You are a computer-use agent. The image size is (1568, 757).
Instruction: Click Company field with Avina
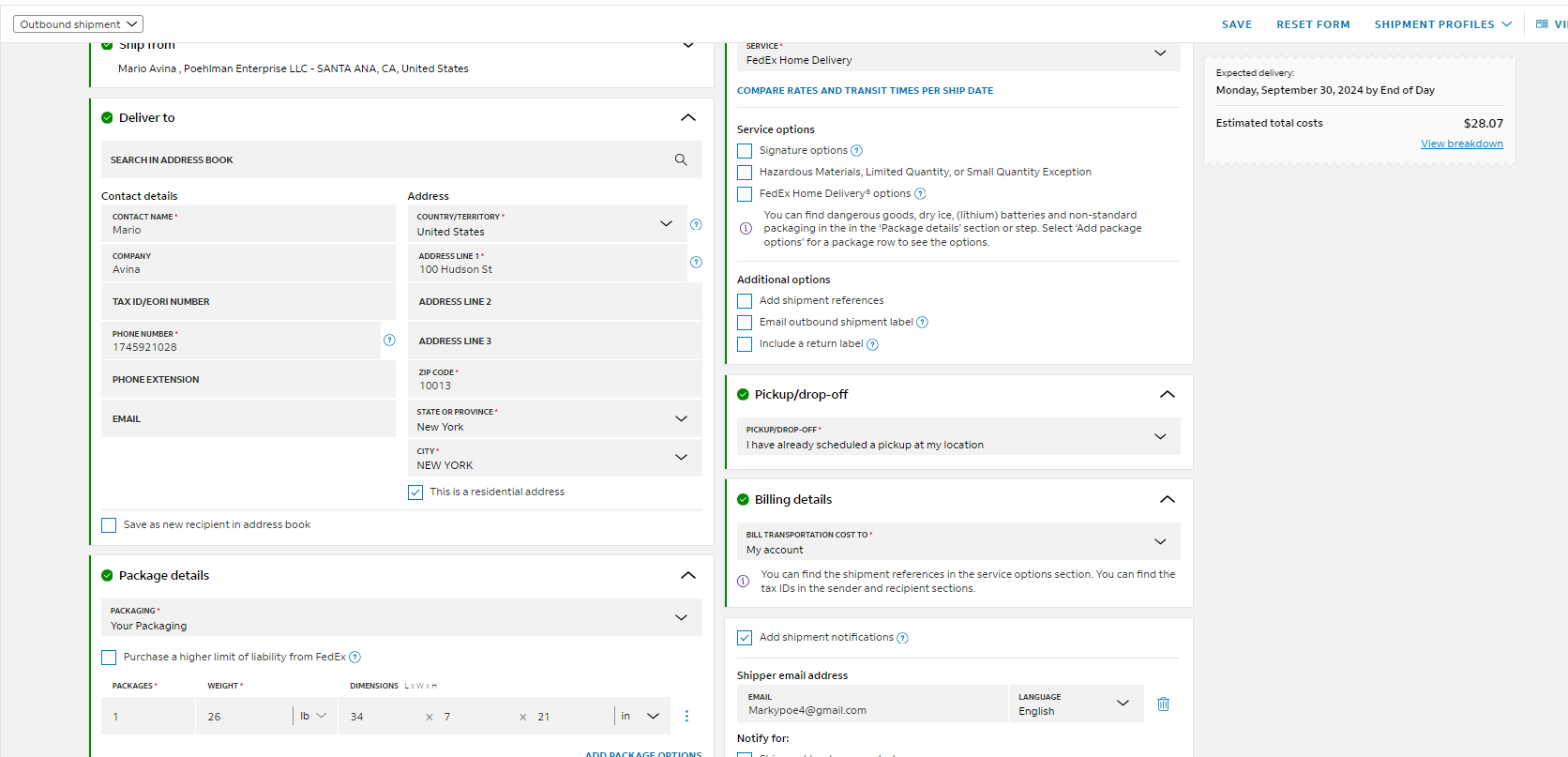249,263
